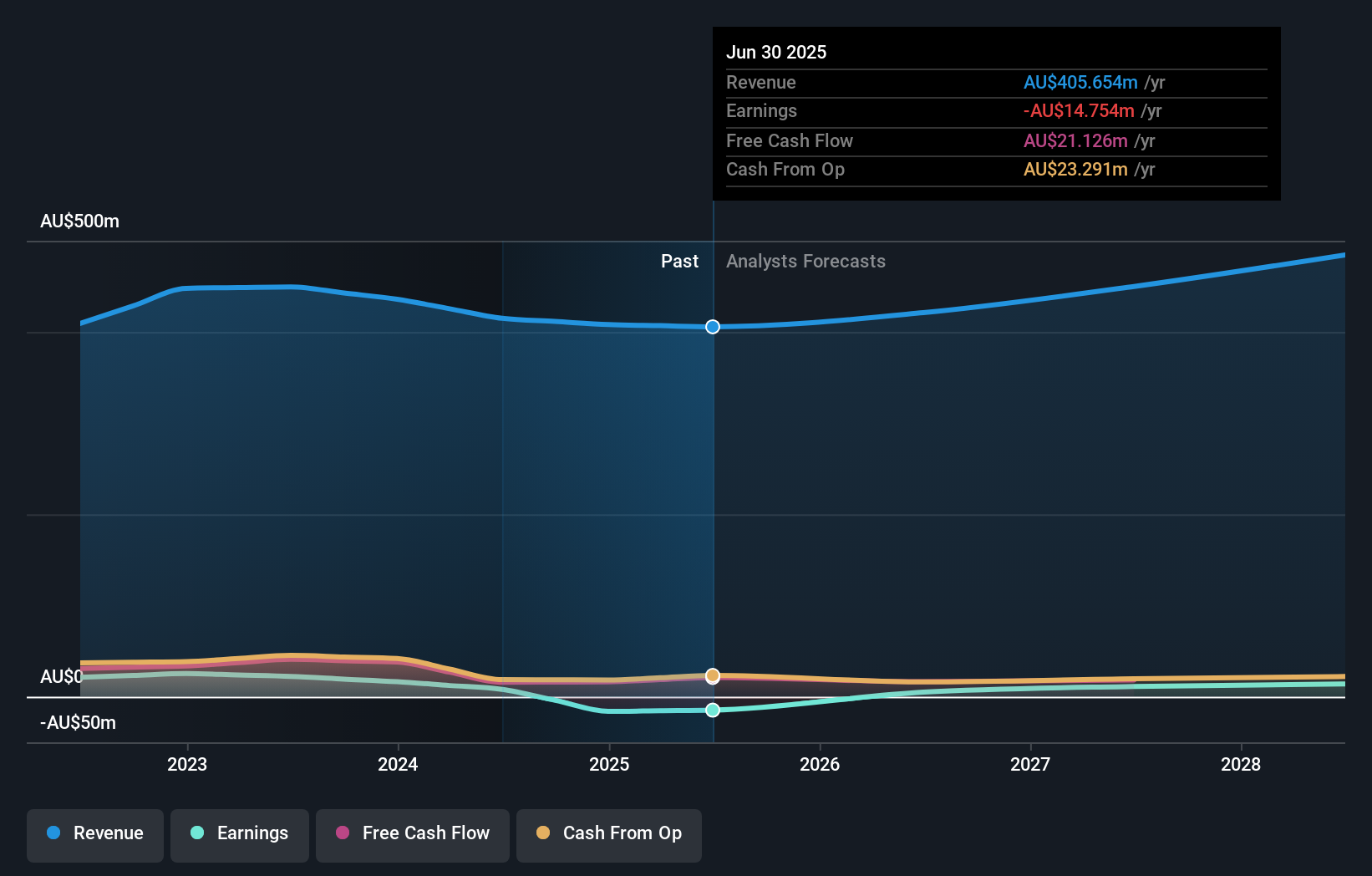
Task: Select the Cash From Op marker on chart
Action: [x=712, y=675]
